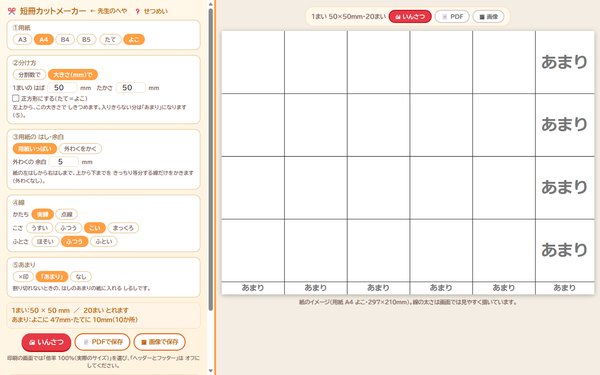Focus the 外わくの余白 margin input

tap(64, 162)
